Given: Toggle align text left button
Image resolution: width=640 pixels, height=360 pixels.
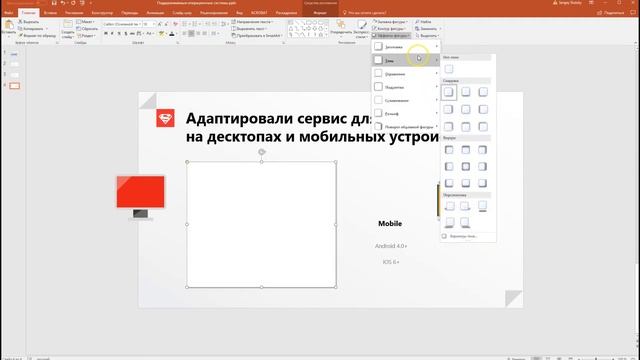Looking at the screenshot, I should click(184, 33).
